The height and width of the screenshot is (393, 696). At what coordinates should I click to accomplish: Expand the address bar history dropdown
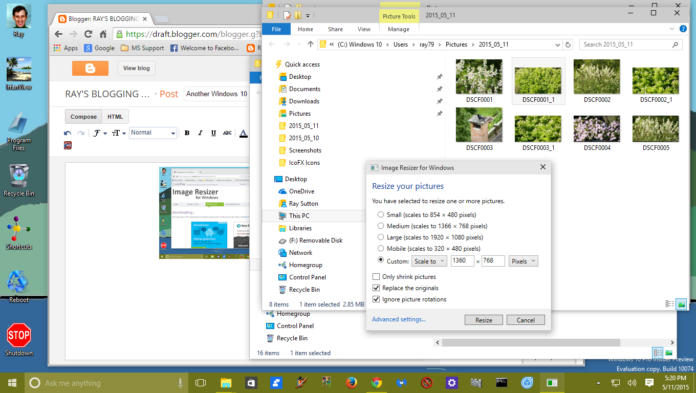558,45
